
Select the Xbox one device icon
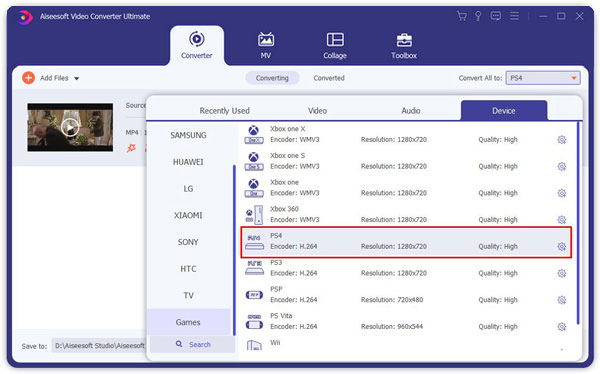254,188
